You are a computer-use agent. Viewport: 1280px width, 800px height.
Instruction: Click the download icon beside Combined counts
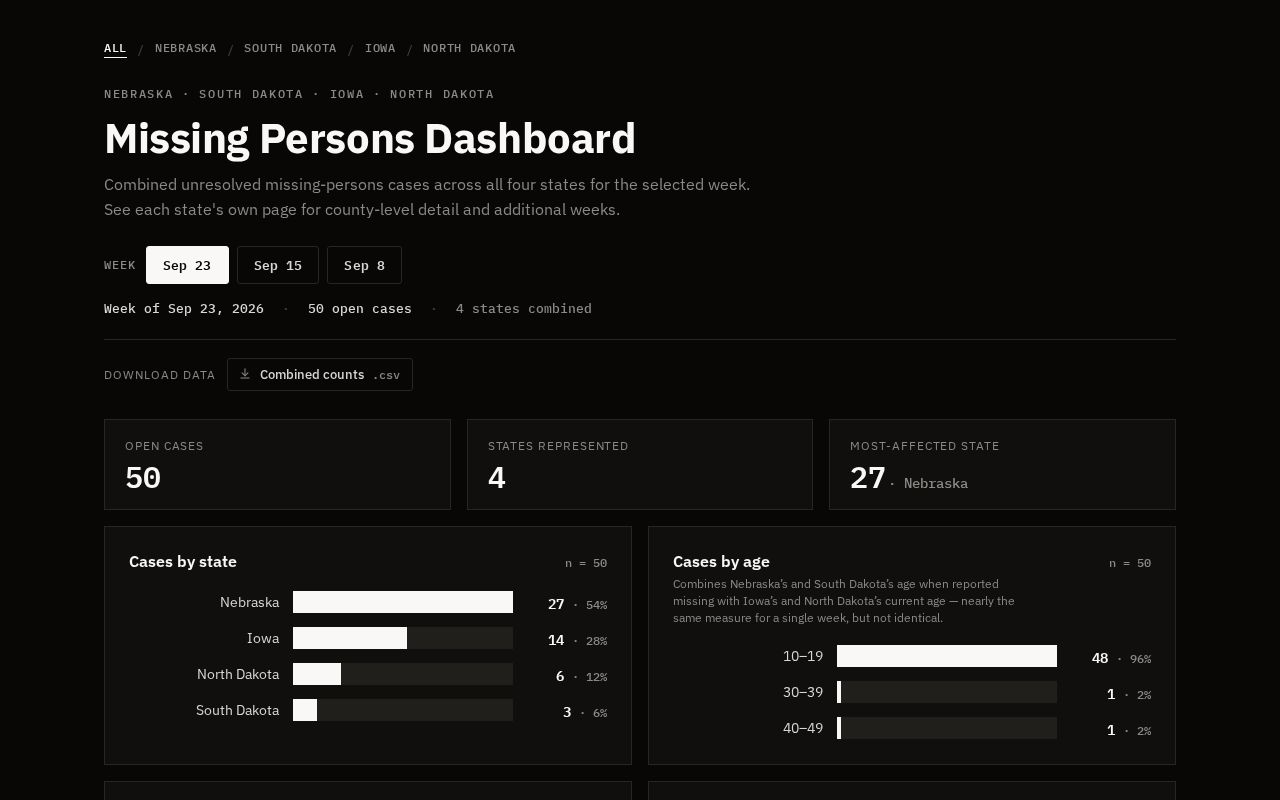[245, 374]
